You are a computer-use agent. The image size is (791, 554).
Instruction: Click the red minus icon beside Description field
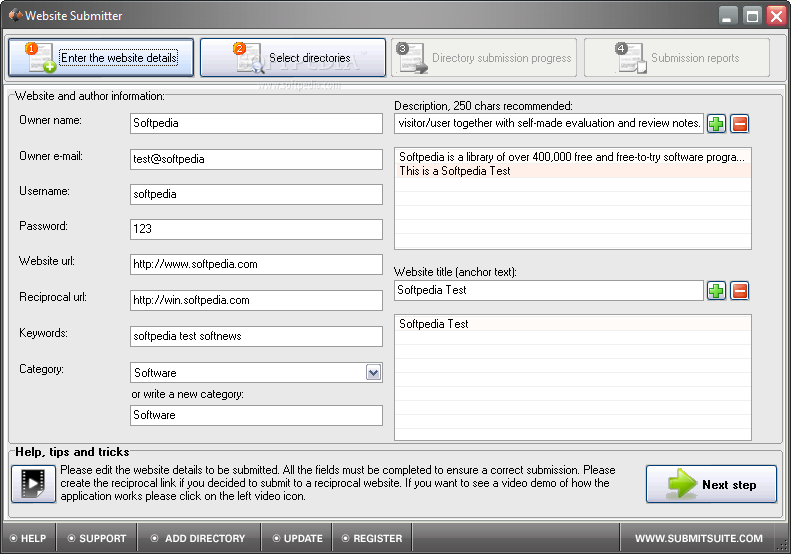(x=740, y=124)
